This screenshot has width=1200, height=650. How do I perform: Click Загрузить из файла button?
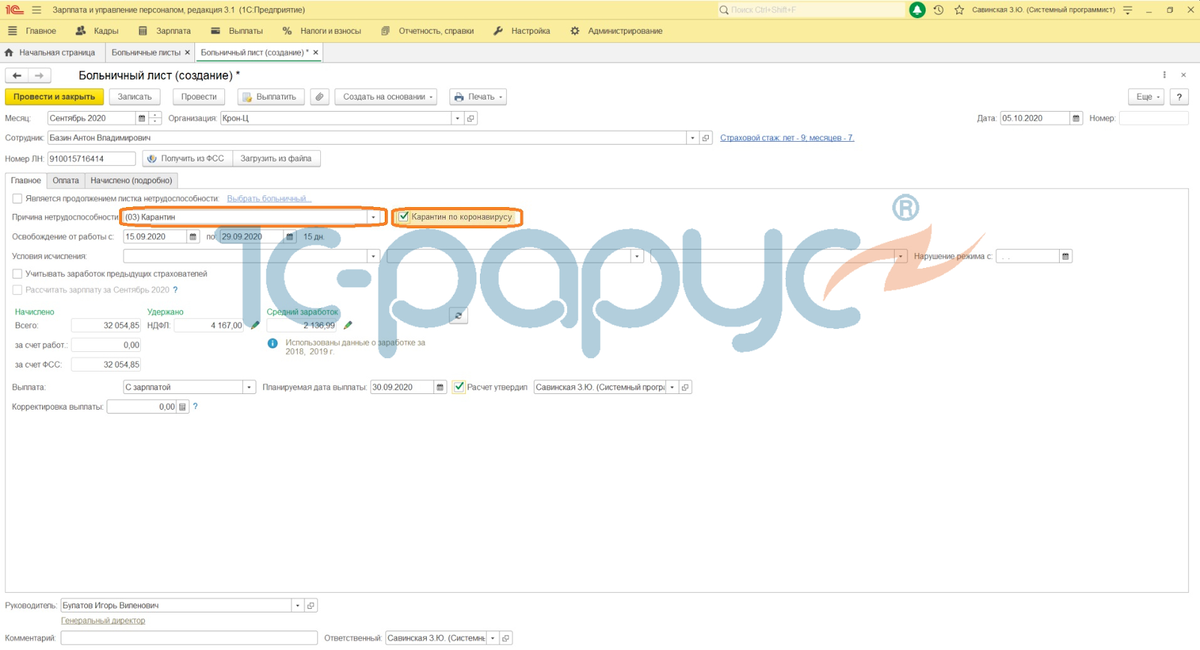click(x=277, y=158)
